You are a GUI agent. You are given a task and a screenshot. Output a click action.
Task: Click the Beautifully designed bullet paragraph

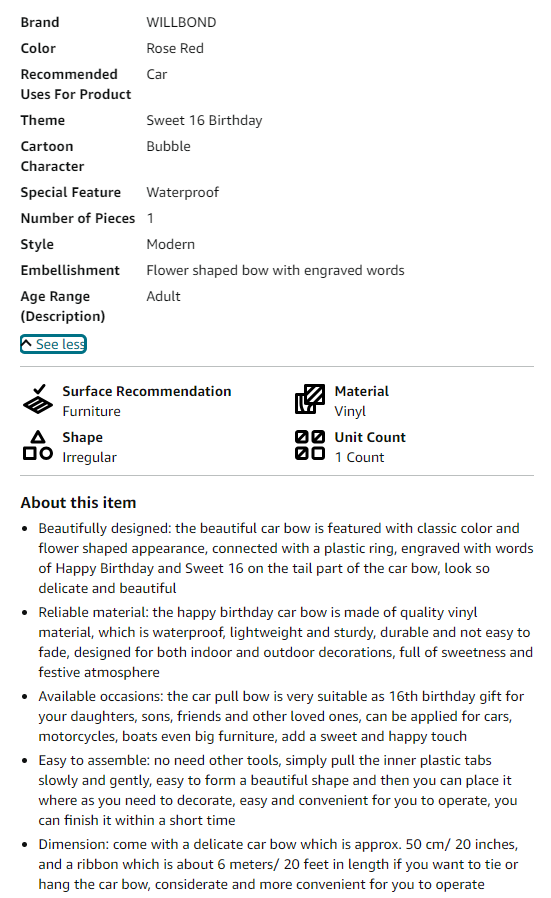click(x=286, y=558)
